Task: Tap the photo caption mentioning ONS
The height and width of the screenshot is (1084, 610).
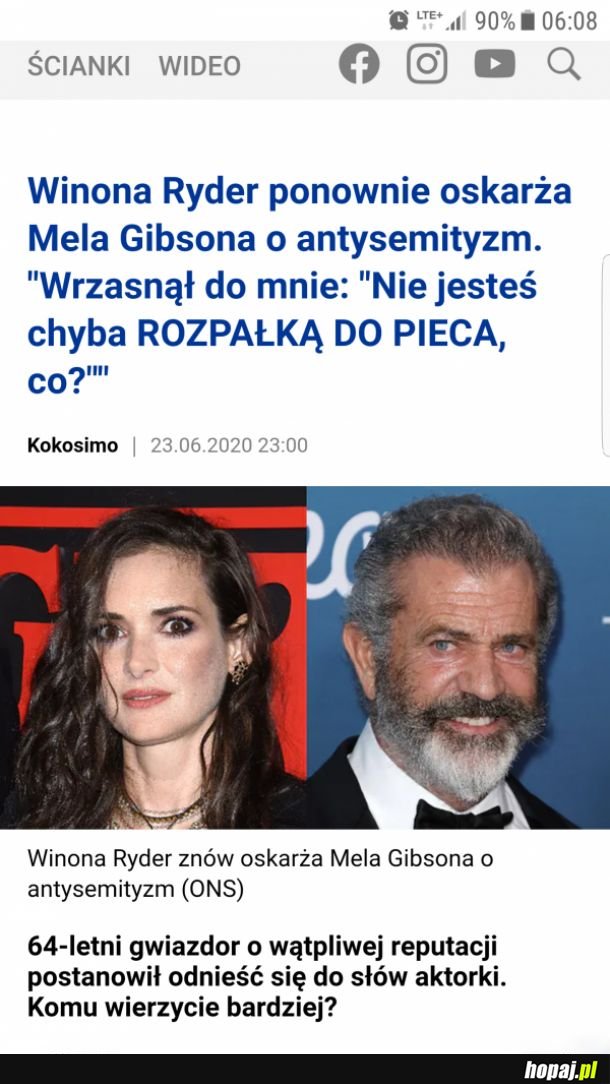Action: [x=261, y=874]
